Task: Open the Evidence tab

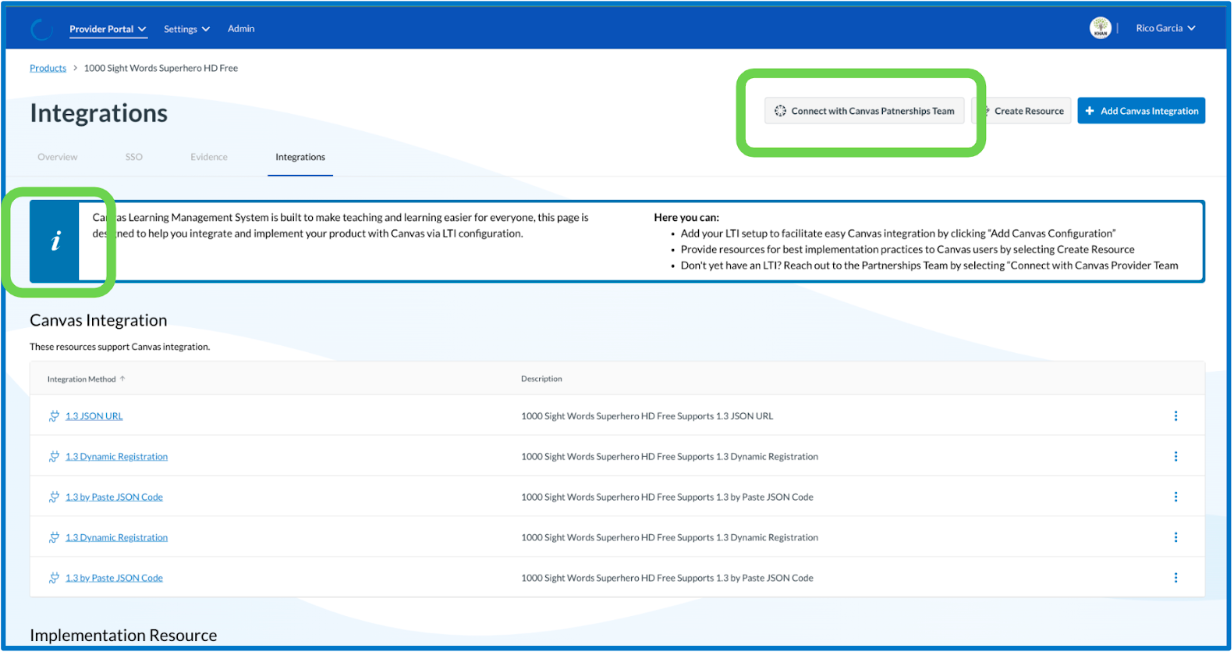Action: tap(209, 157)
